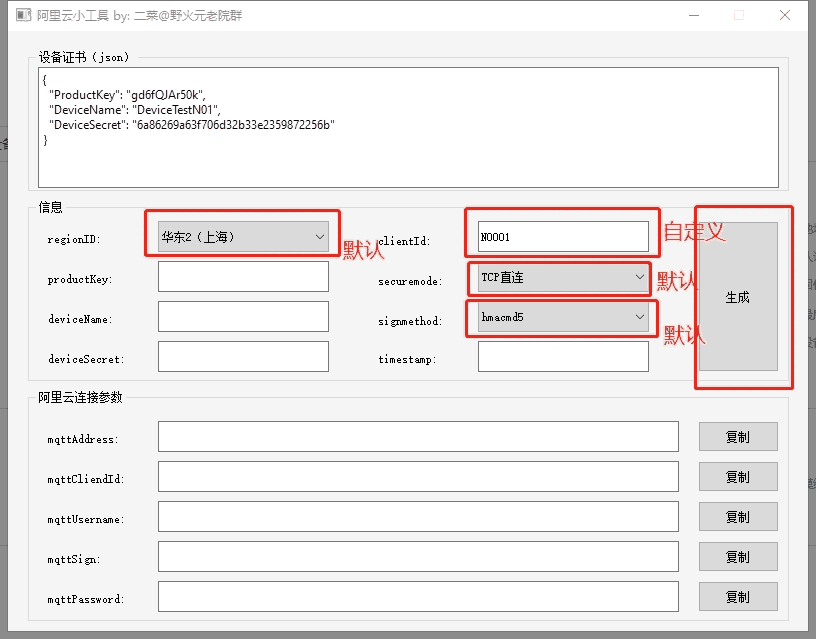Close the 阿里云小工具 window
The image size is (816, 639).
click(785, 15)
